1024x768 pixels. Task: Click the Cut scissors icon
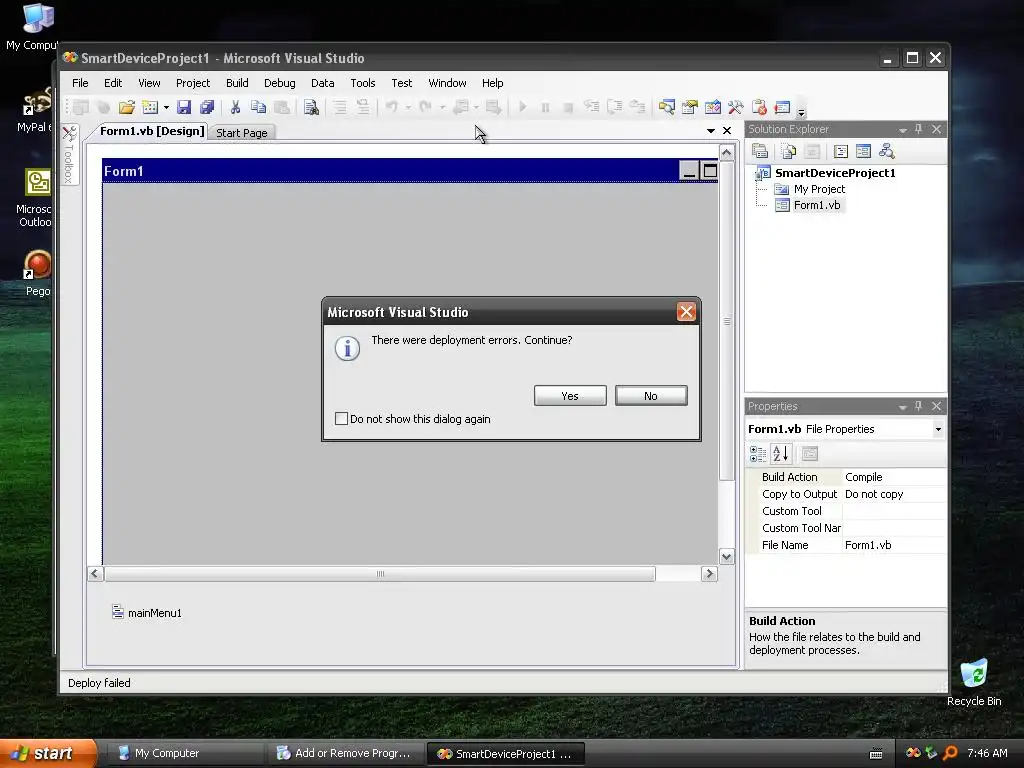(x=235, y=107)
